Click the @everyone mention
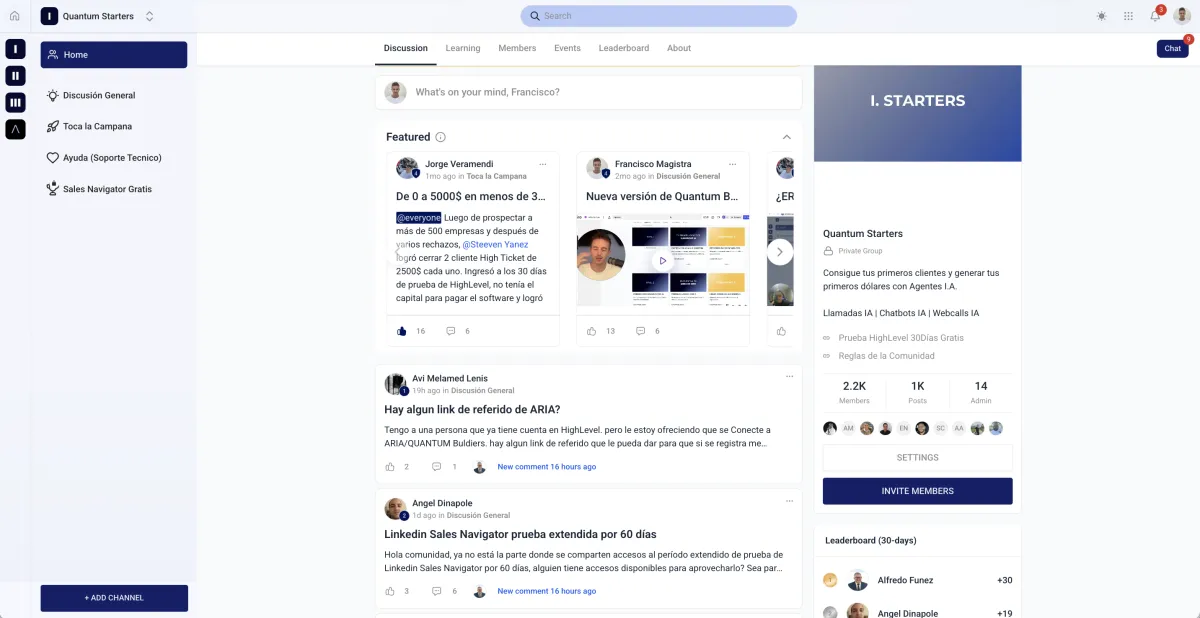The height and width of the screenshot is (618, 1200). (419, 217)
